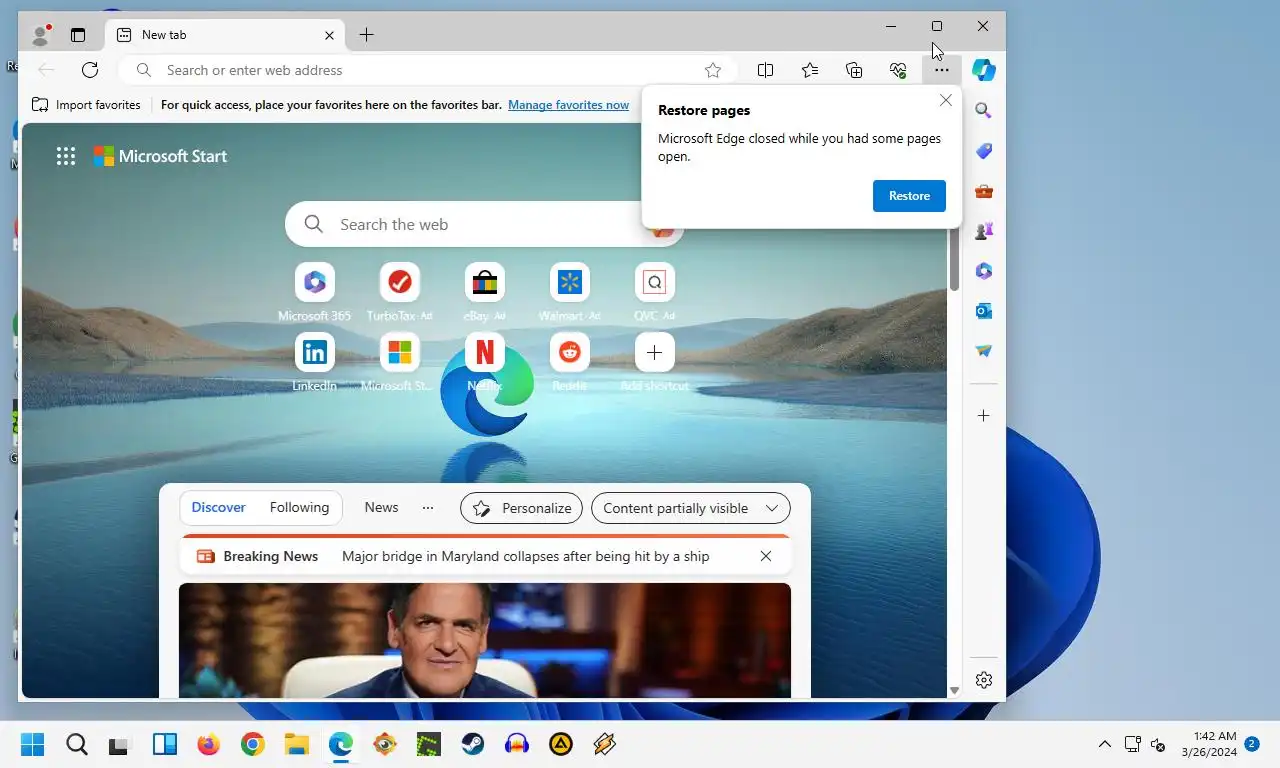This screenshot has height=768, width=1280.
Task: Open Settings and more ellipsis menu
Action: pos(942,70)
